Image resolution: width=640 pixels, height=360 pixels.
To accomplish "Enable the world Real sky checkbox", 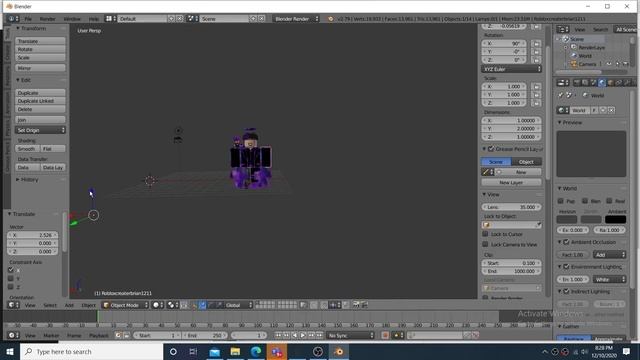I will pos(609,201).
